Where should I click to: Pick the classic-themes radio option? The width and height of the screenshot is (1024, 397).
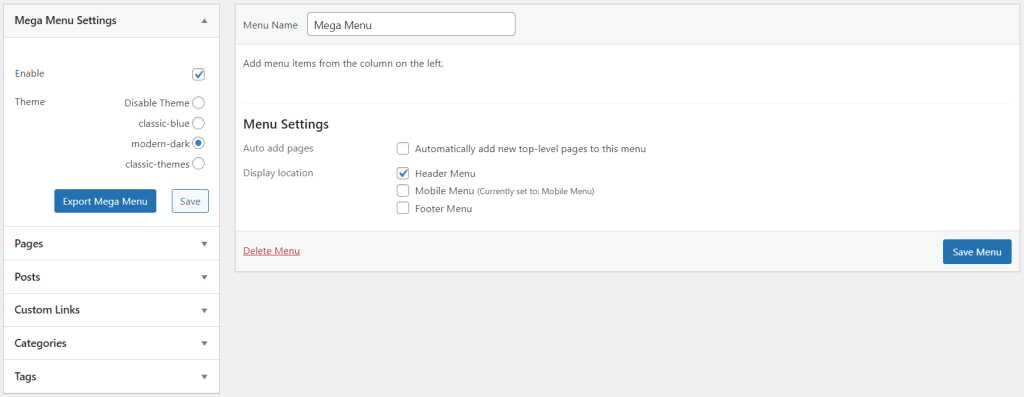coord(199,164)
